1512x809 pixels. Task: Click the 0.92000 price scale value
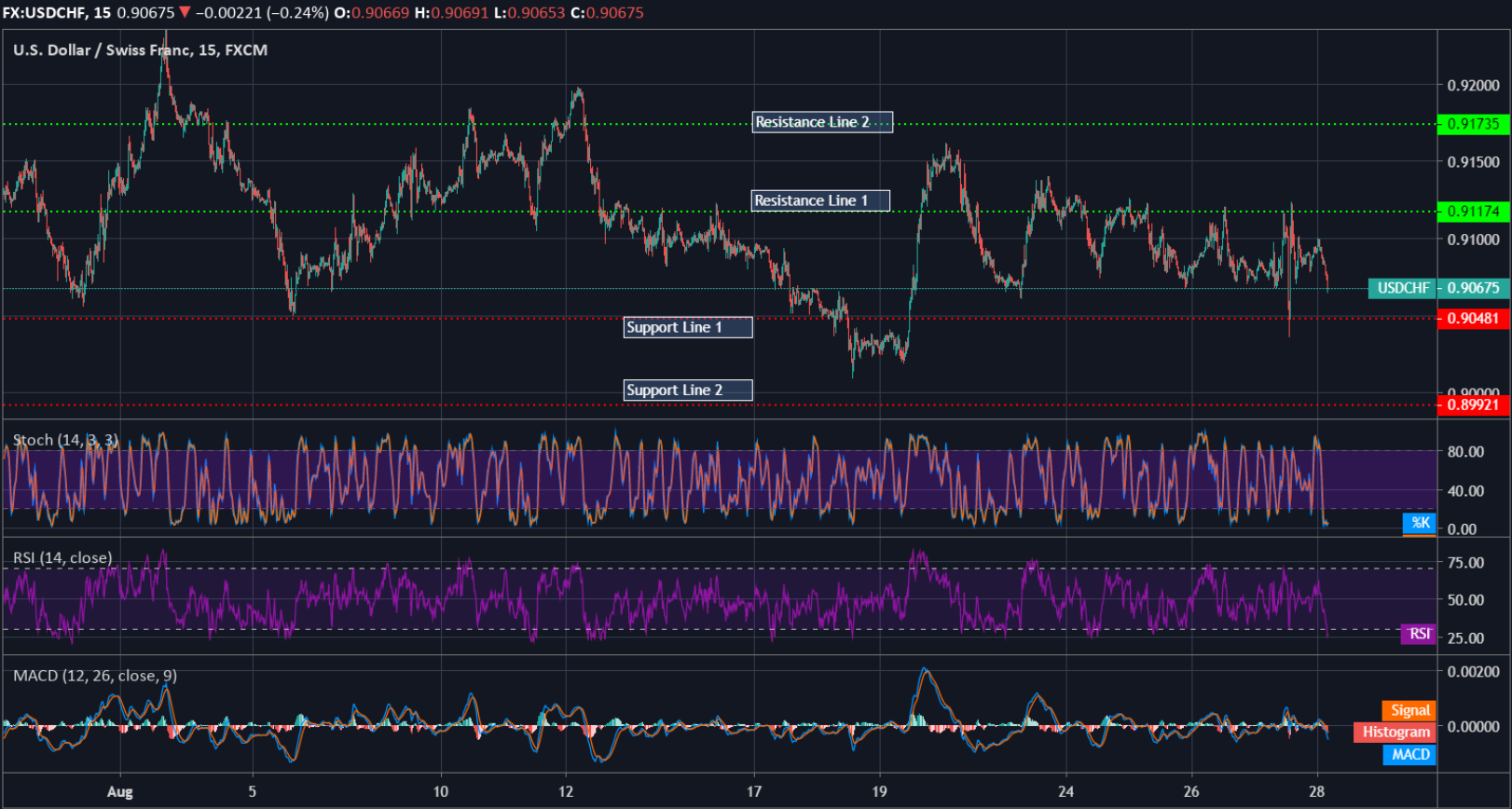pos(1473,86)
